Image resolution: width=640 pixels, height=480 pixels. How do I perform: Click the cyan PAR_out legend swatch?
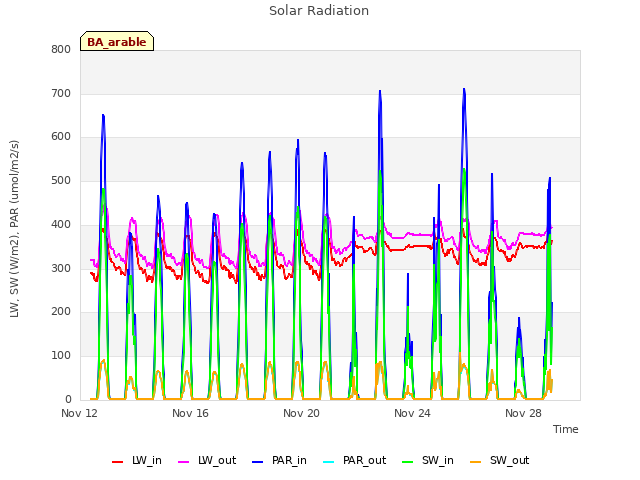click(x=328, y=462)
